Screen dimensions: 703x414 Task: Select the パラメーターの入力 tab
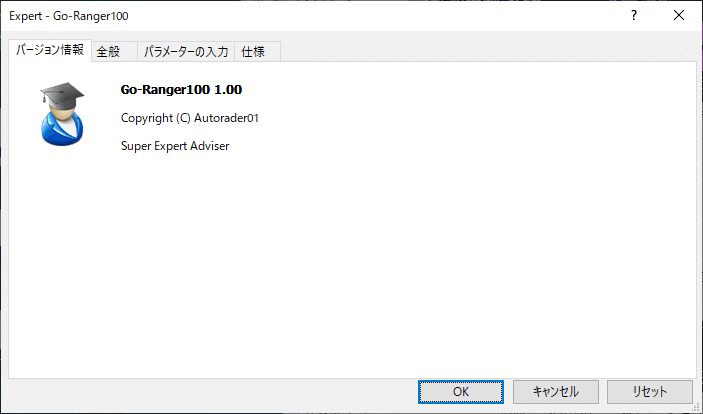(186, 52)
